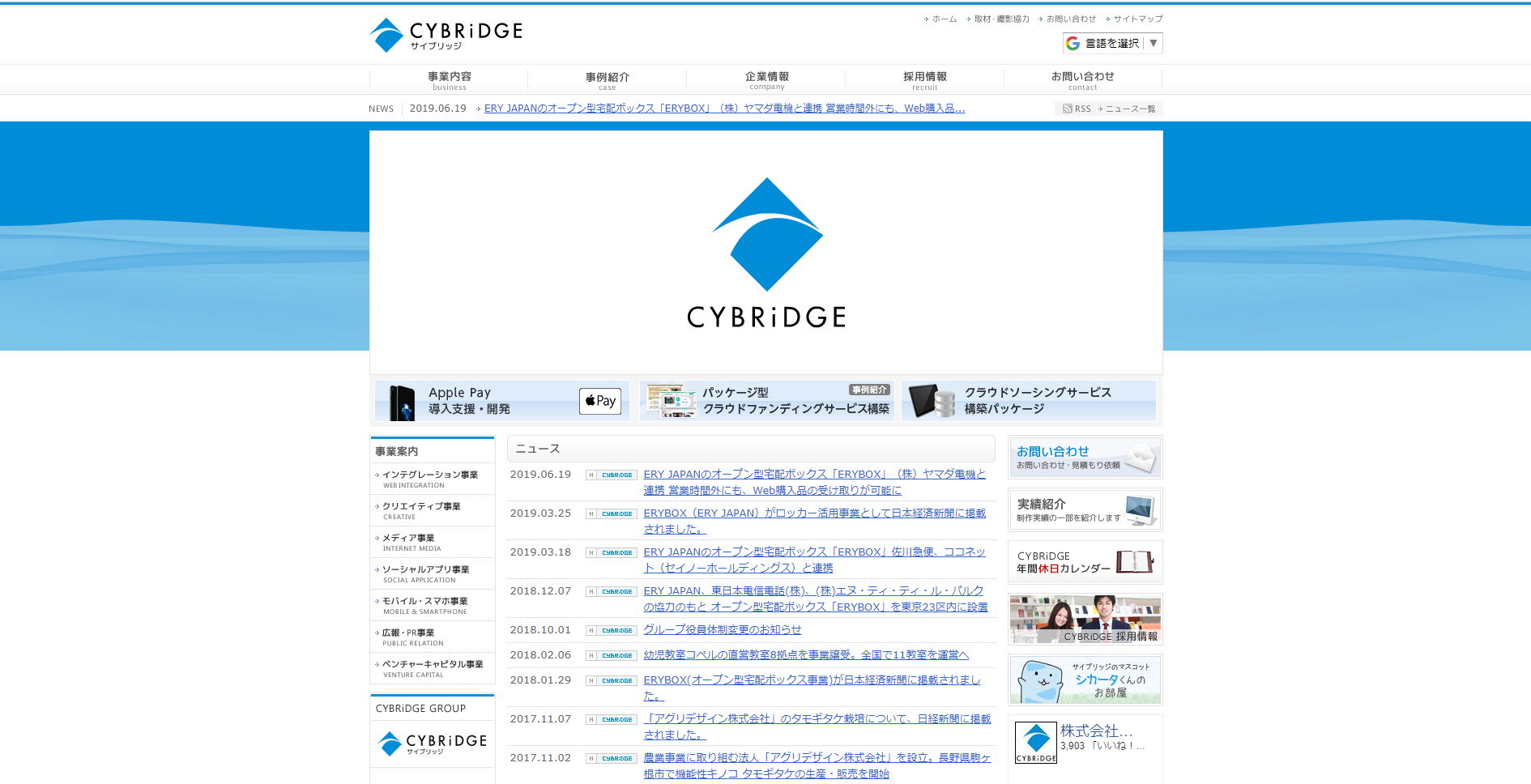Select モバイル・スマホ事業 in sidebar
The image size is (1531, 784).
tap(432, 605)
